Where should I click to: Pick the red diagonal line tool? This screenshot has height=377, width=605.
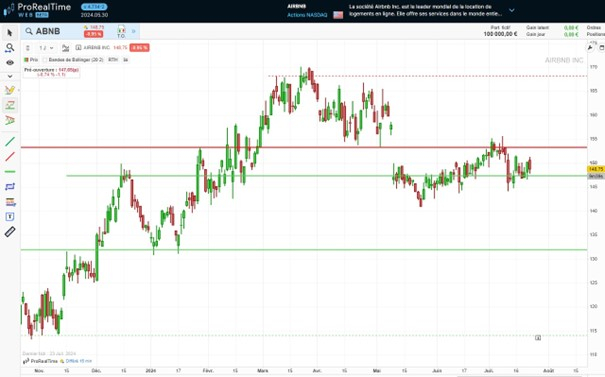[10, 157]
